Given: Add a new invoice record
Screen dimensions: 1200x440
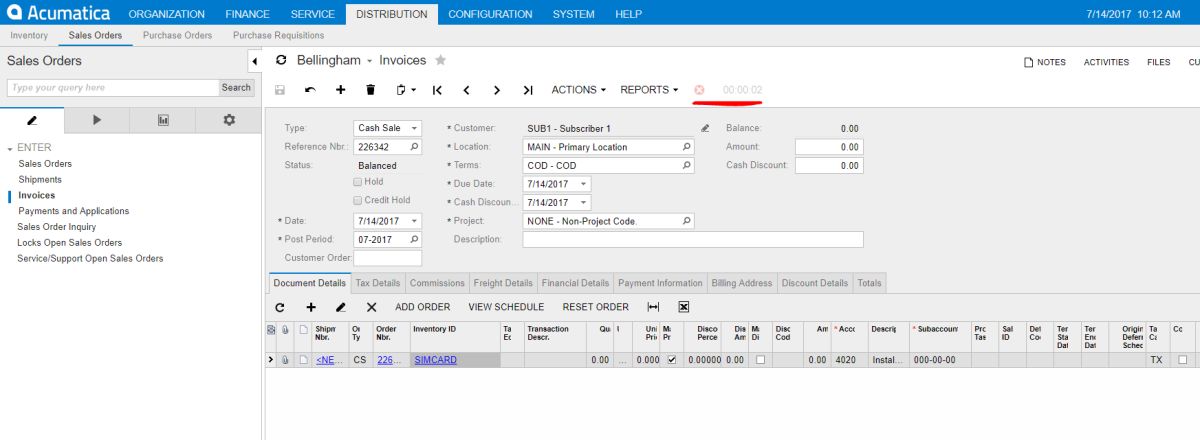Looking at the screenshot, I should tap(340, 90).
